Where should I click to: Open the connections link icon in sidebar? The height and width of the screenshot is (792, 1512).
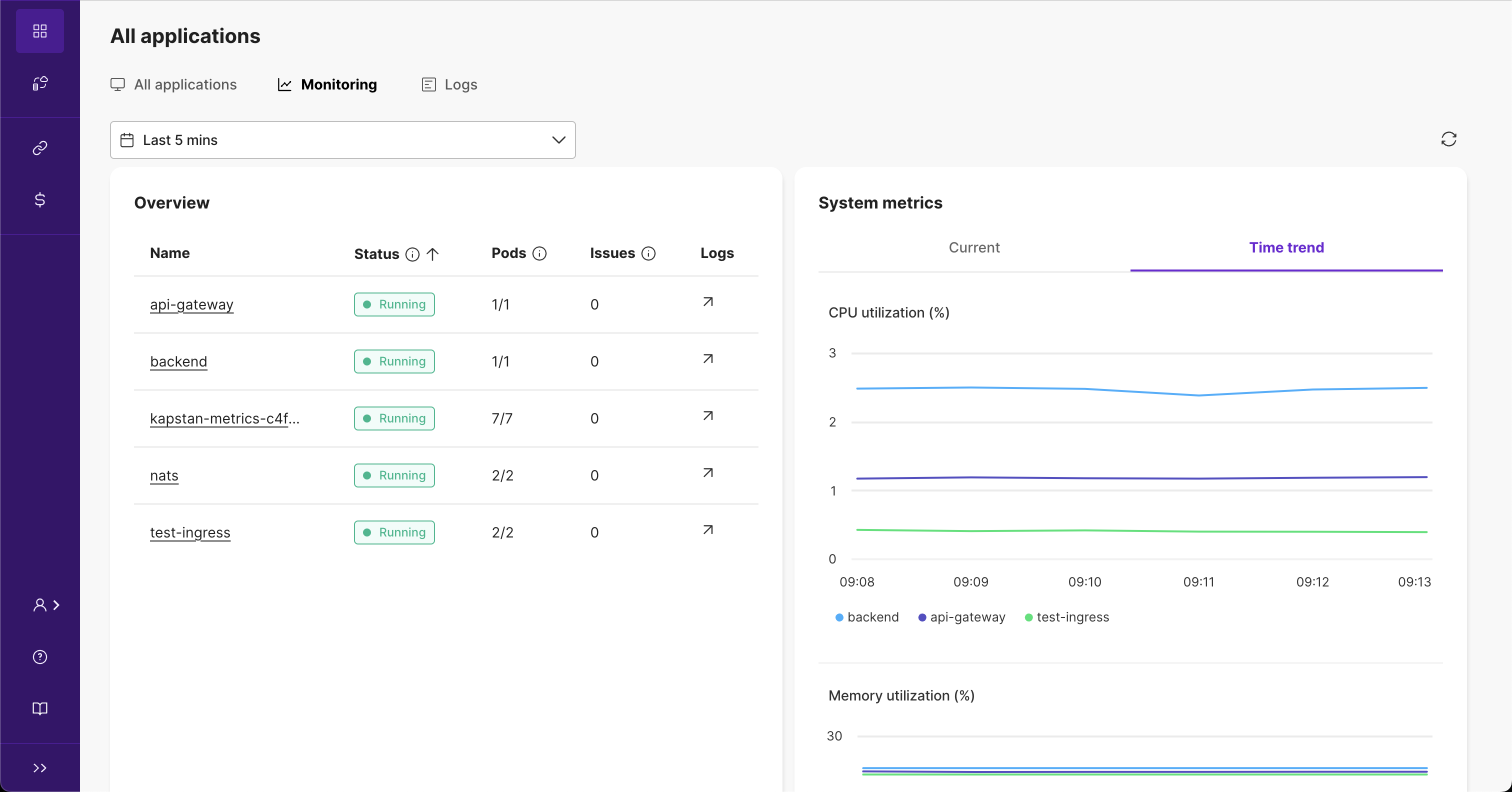[x=40, y=147]
